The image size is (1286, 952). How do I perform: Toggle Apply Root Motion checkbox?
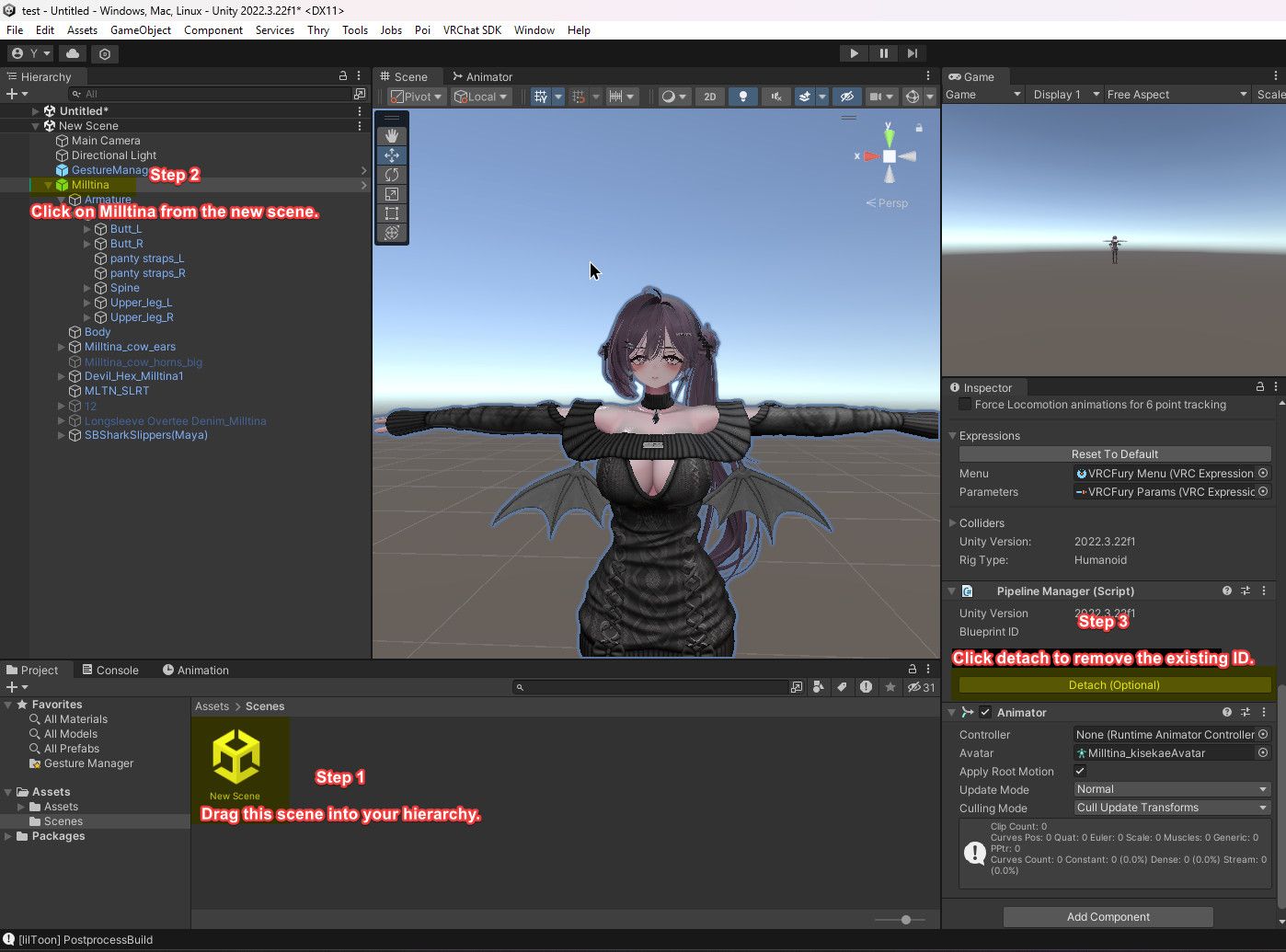pyautogui.click(x=1080, y=771)
